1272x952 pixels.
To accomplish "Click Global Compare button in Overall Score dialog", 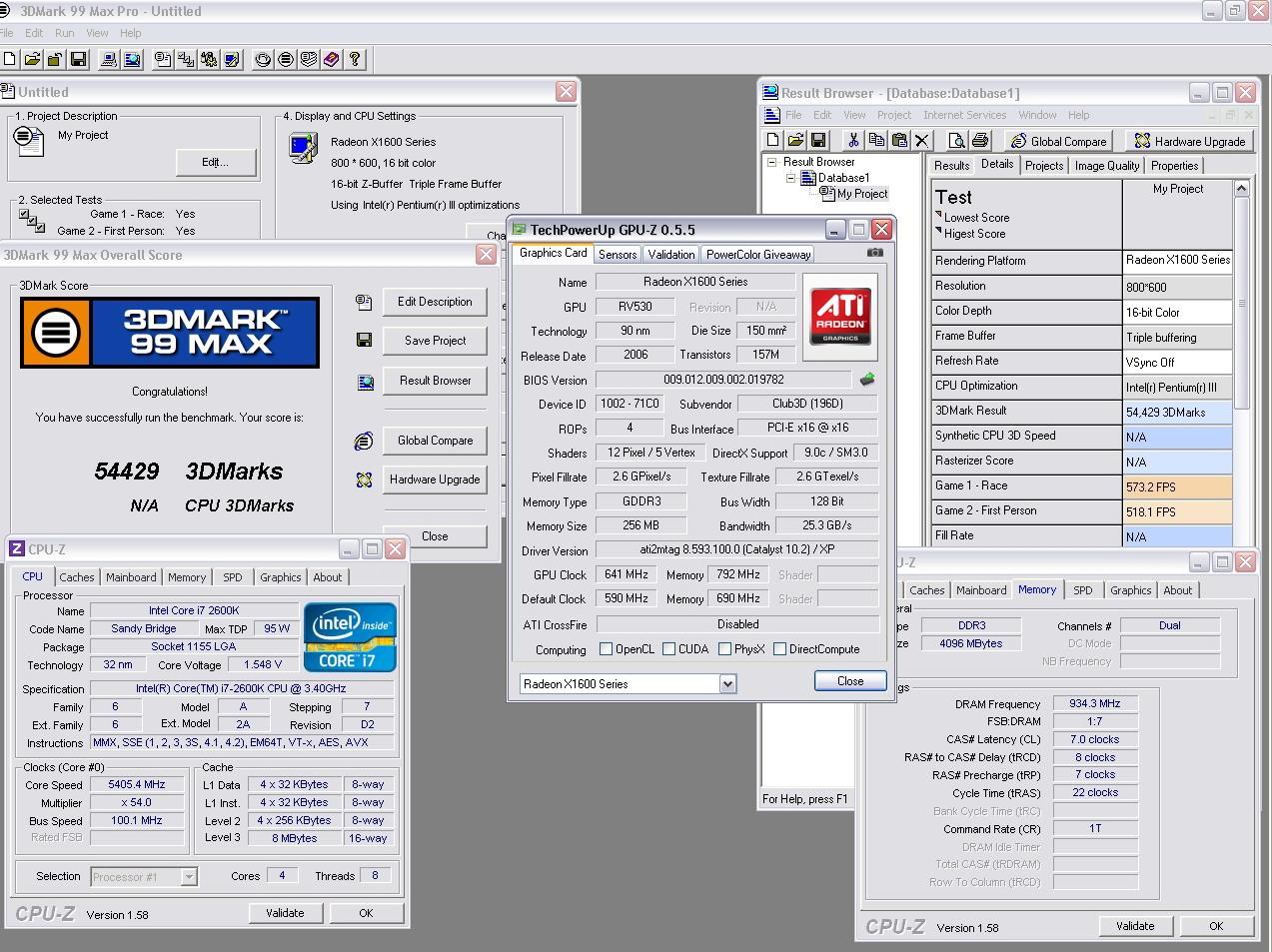I will (x=435, y=441).
